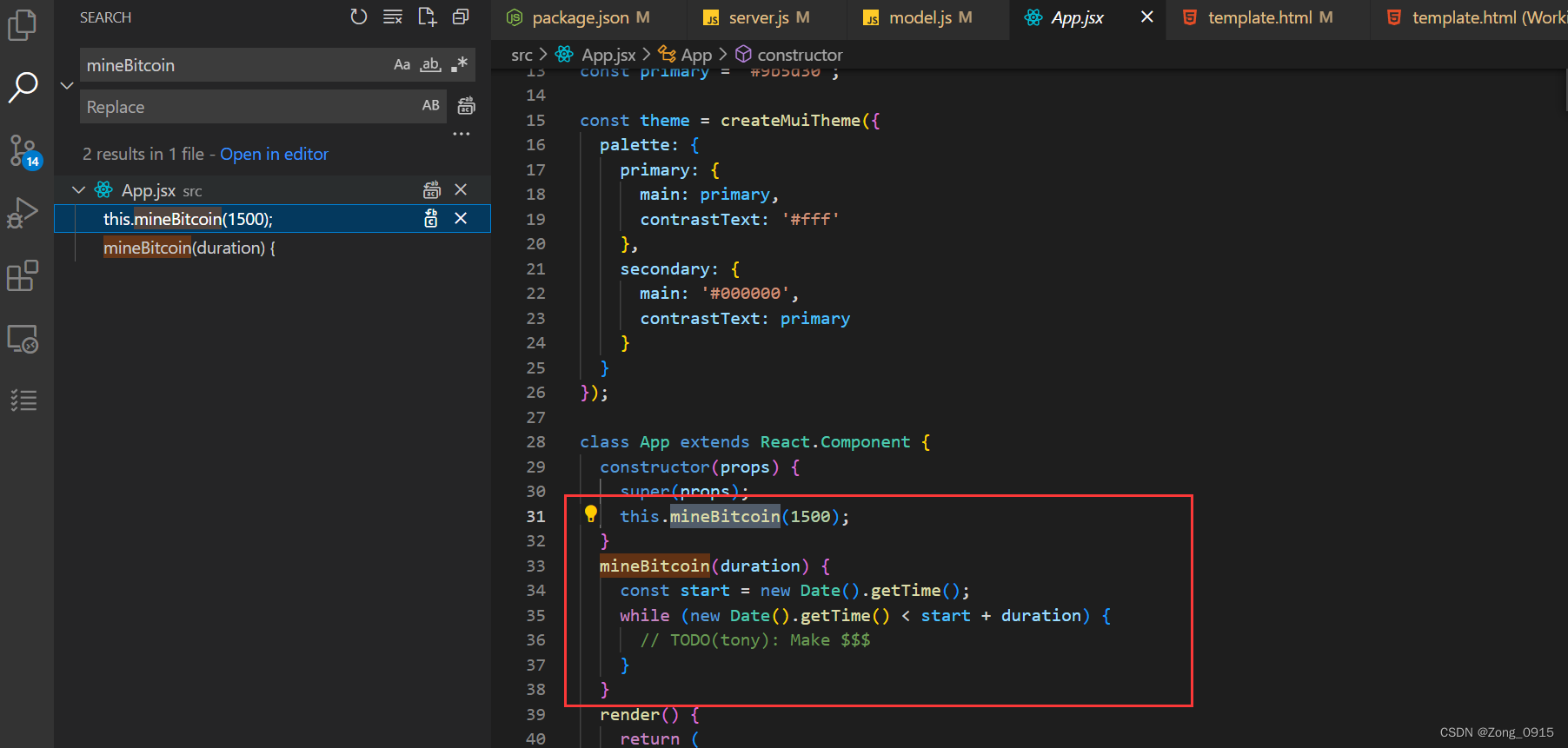Image resolution: width=1568 pixels, height=748 pixels.
Task: Collapse the App.jsx results group
Action: (78, 189)
